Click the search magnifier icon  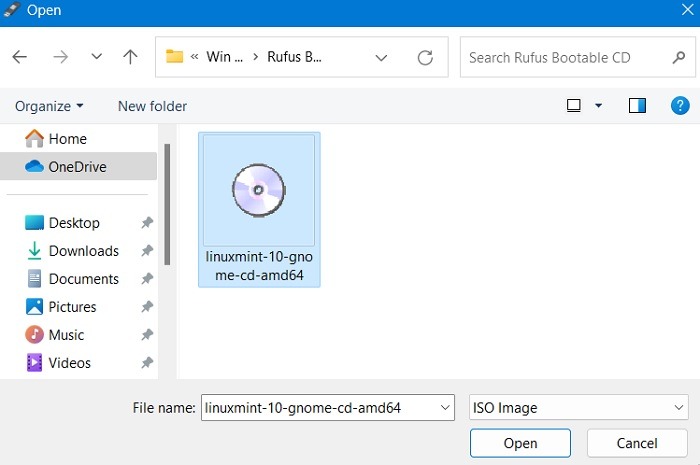[x=679, y=58]
